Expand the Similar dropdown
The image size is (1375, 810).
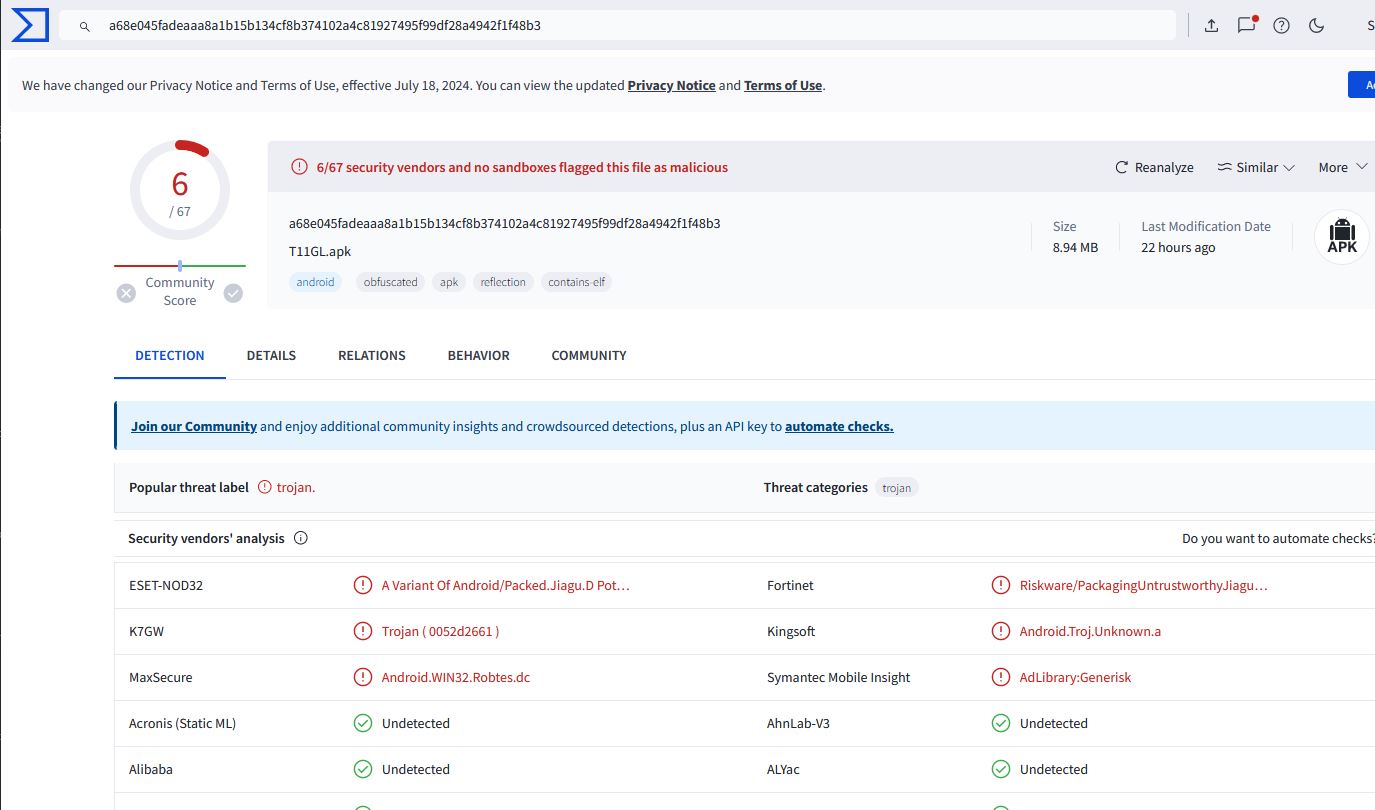coord(1256,167)
